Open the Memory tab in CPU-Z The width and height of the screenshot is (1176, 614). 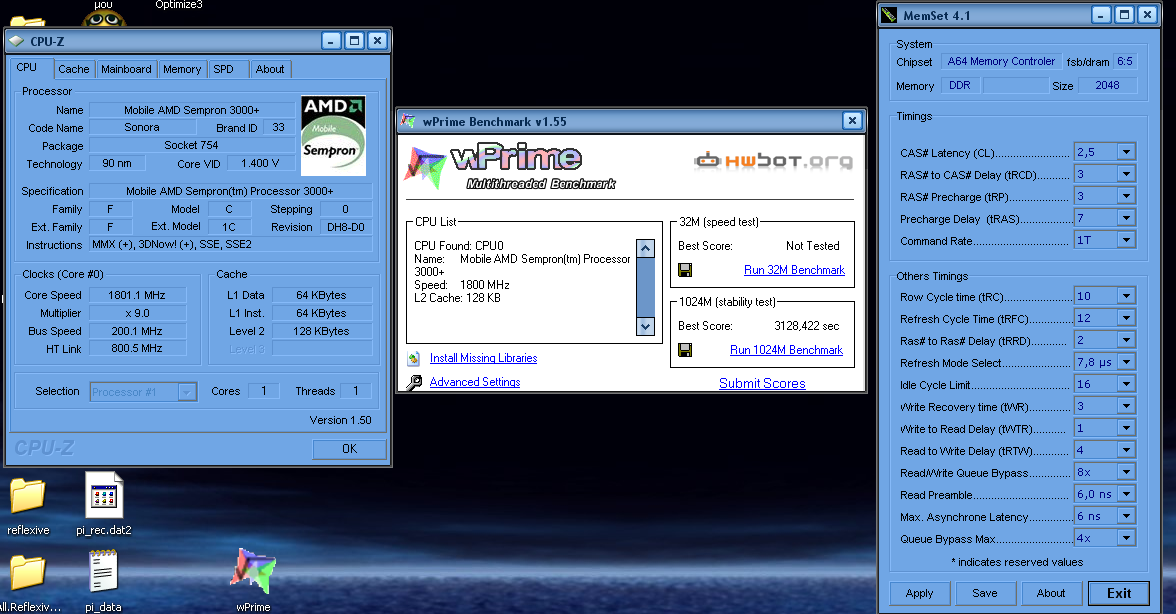(182, 69)
